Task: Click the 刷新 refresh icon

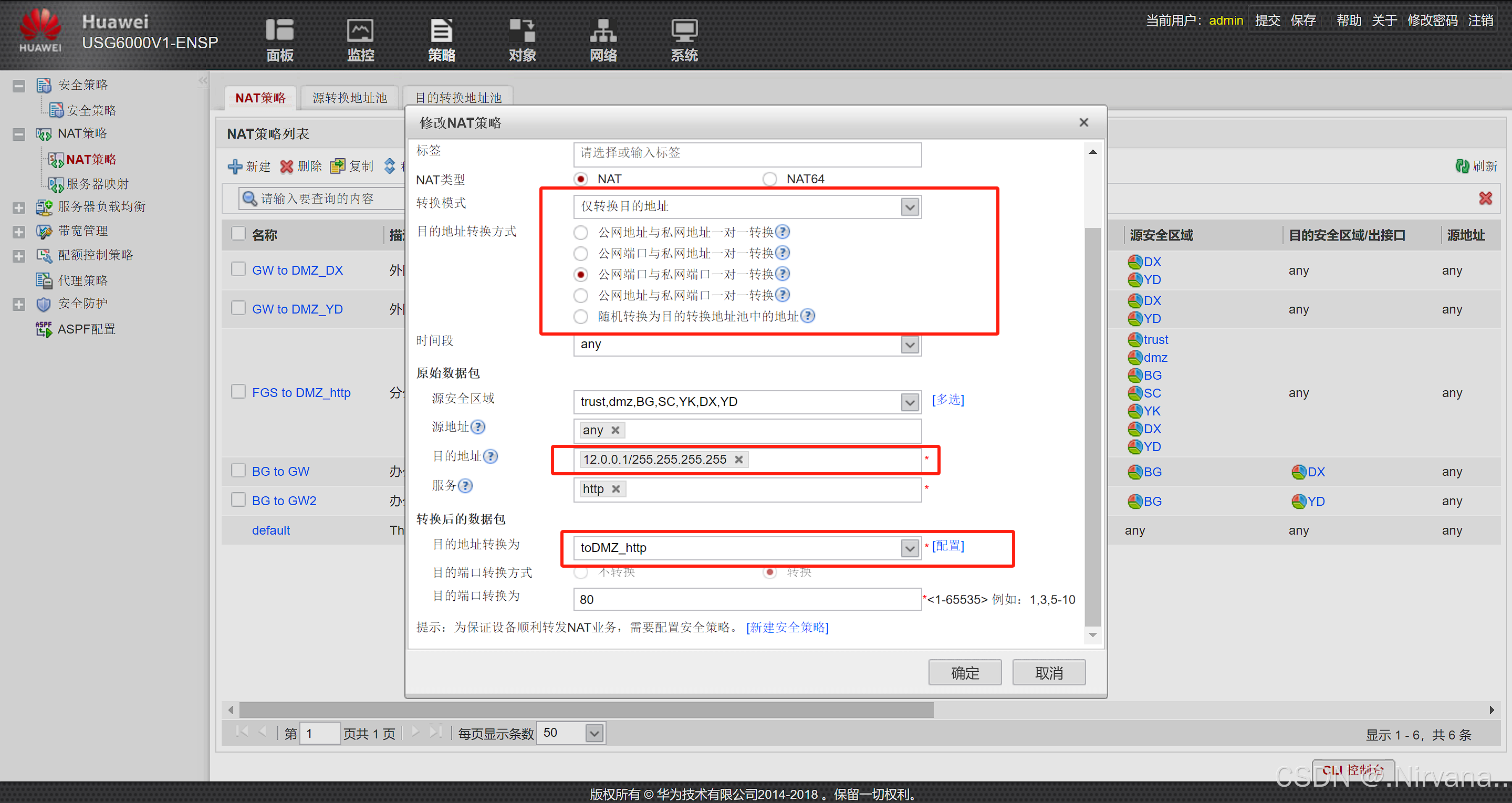Action: click(x=1462, y=166)
